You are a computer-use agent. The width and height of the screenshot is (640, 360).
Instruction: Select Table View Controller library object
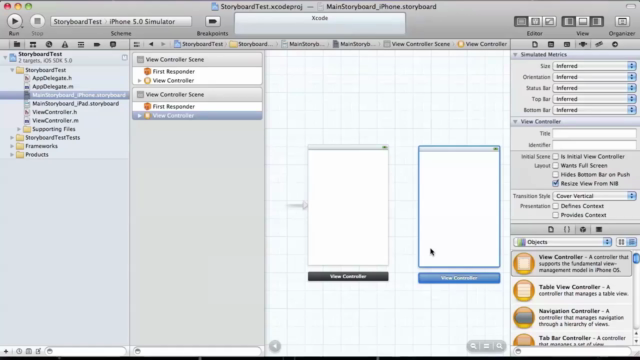pyautogui.click(x=572, y=291)
